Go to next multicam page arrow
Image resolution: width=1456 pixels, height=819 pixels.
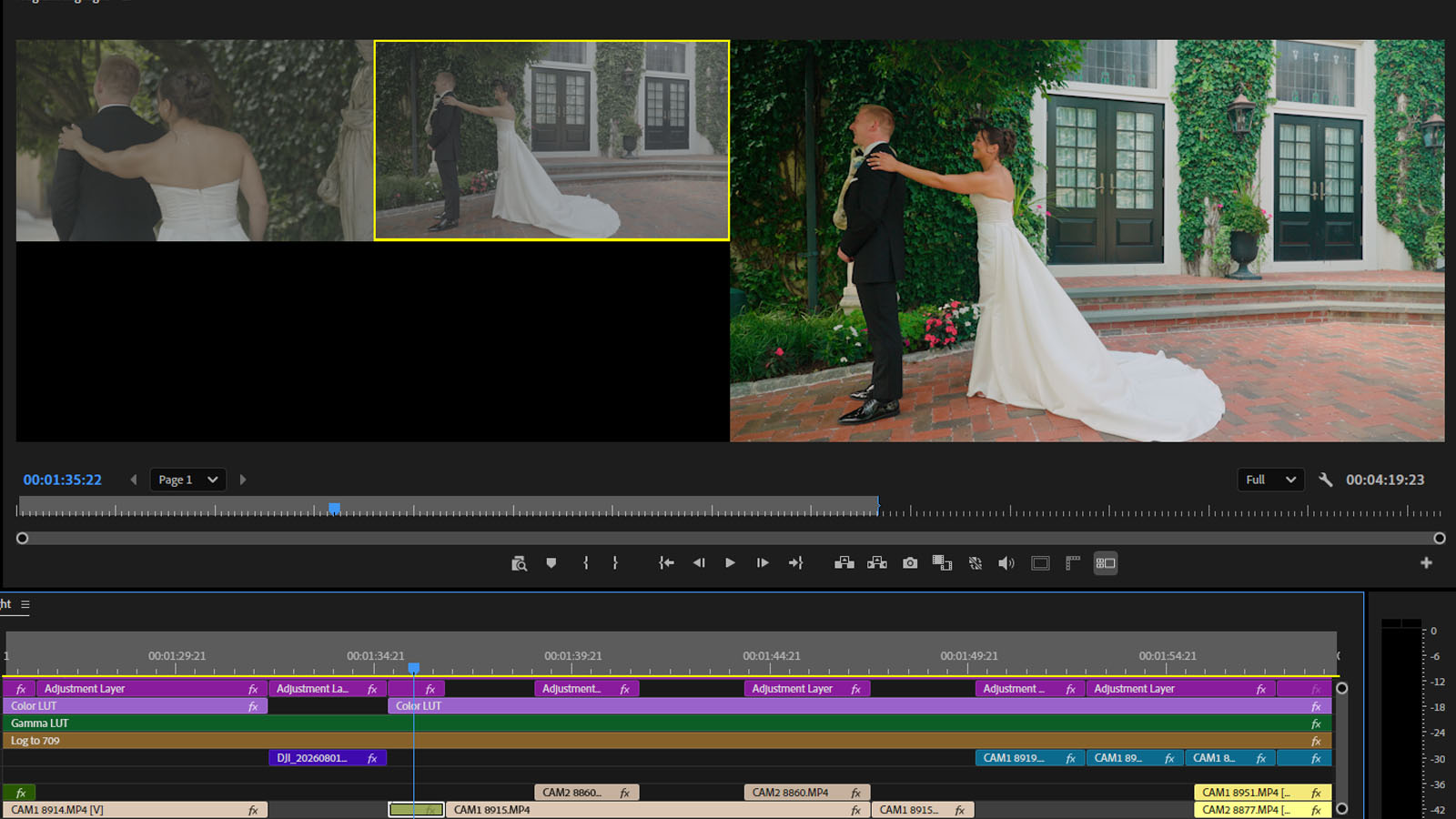(x=243, y=480)
